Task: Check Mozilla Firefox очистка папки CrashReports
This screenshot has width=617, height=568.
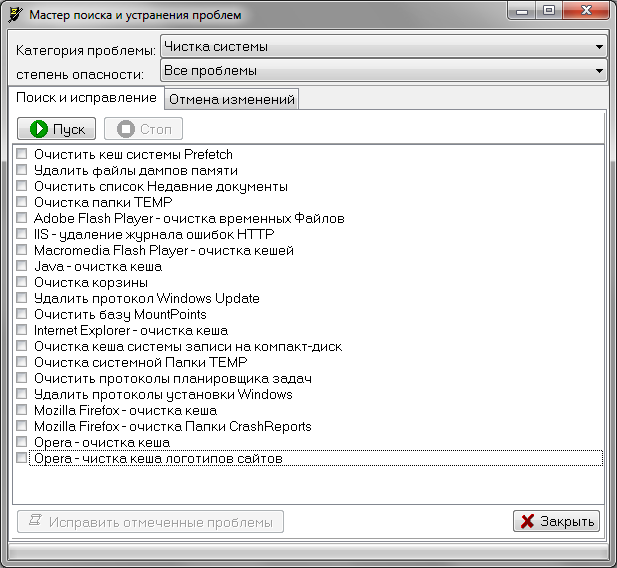Action: [22, 426]
